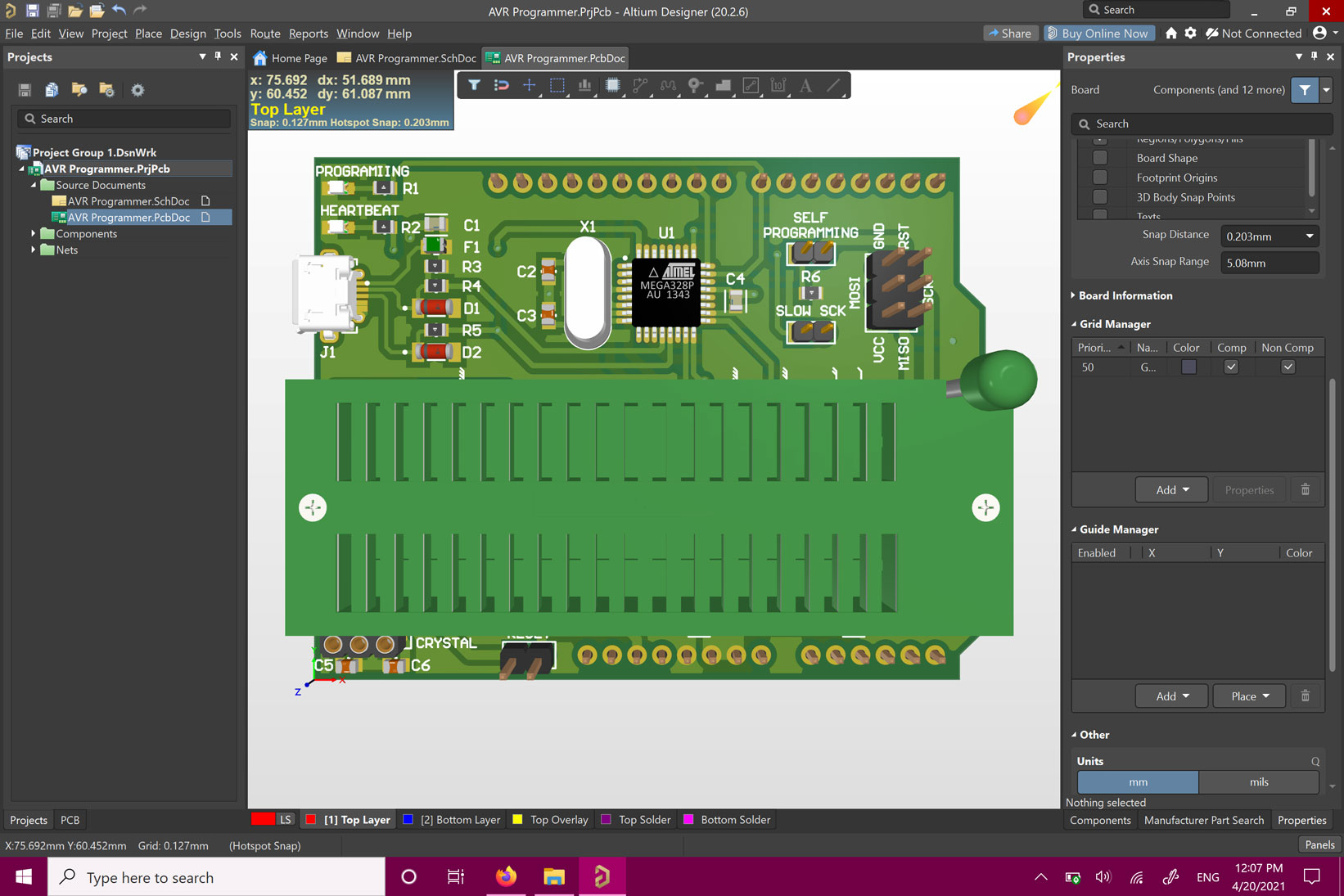Click Buy Online Now button
The width and height of the screenshot is (1344, 896).
point(1098,33)
